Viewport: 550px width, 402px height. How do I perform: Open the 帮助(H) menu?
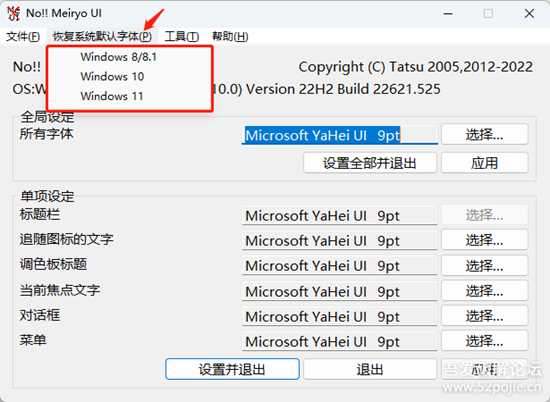click(x=230, y=36)
